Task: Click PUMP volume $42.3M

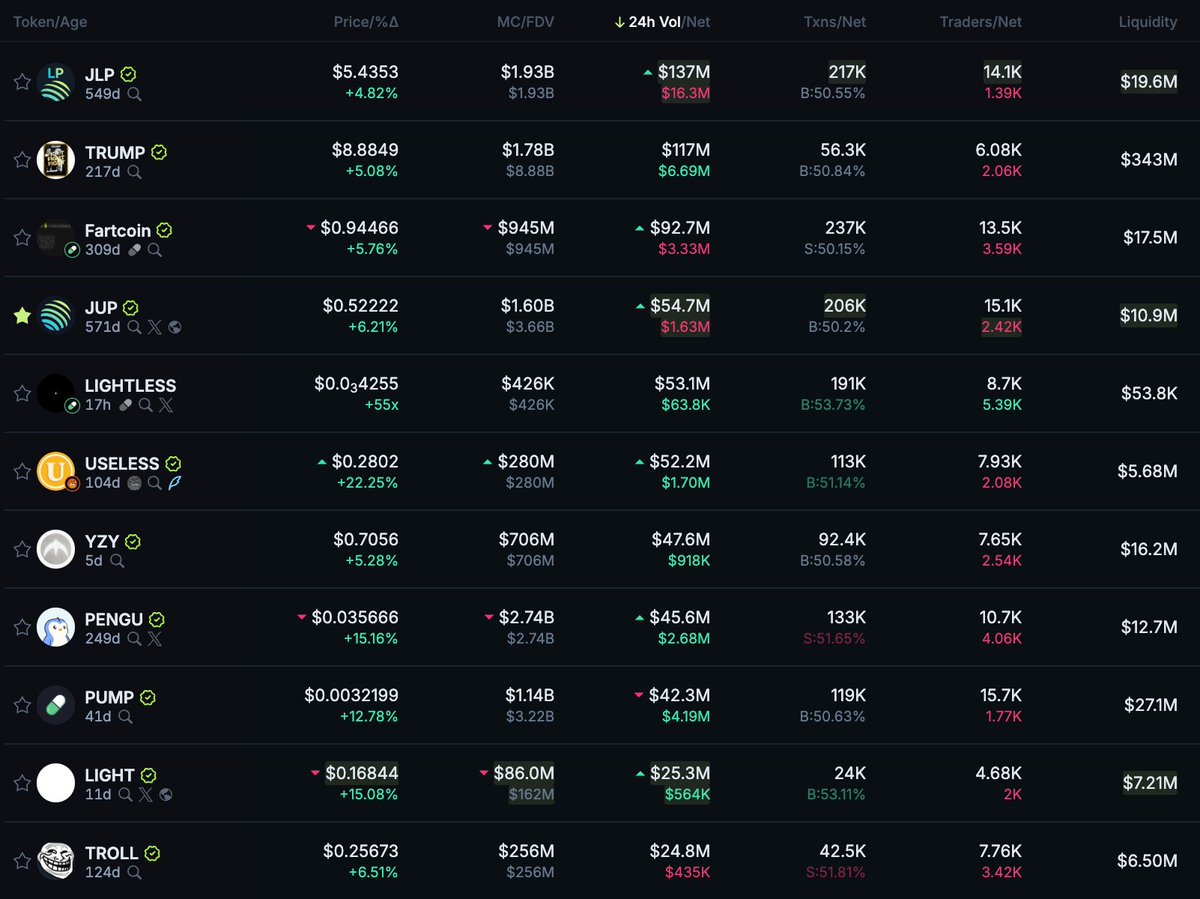Action: (x=681, y=696)
